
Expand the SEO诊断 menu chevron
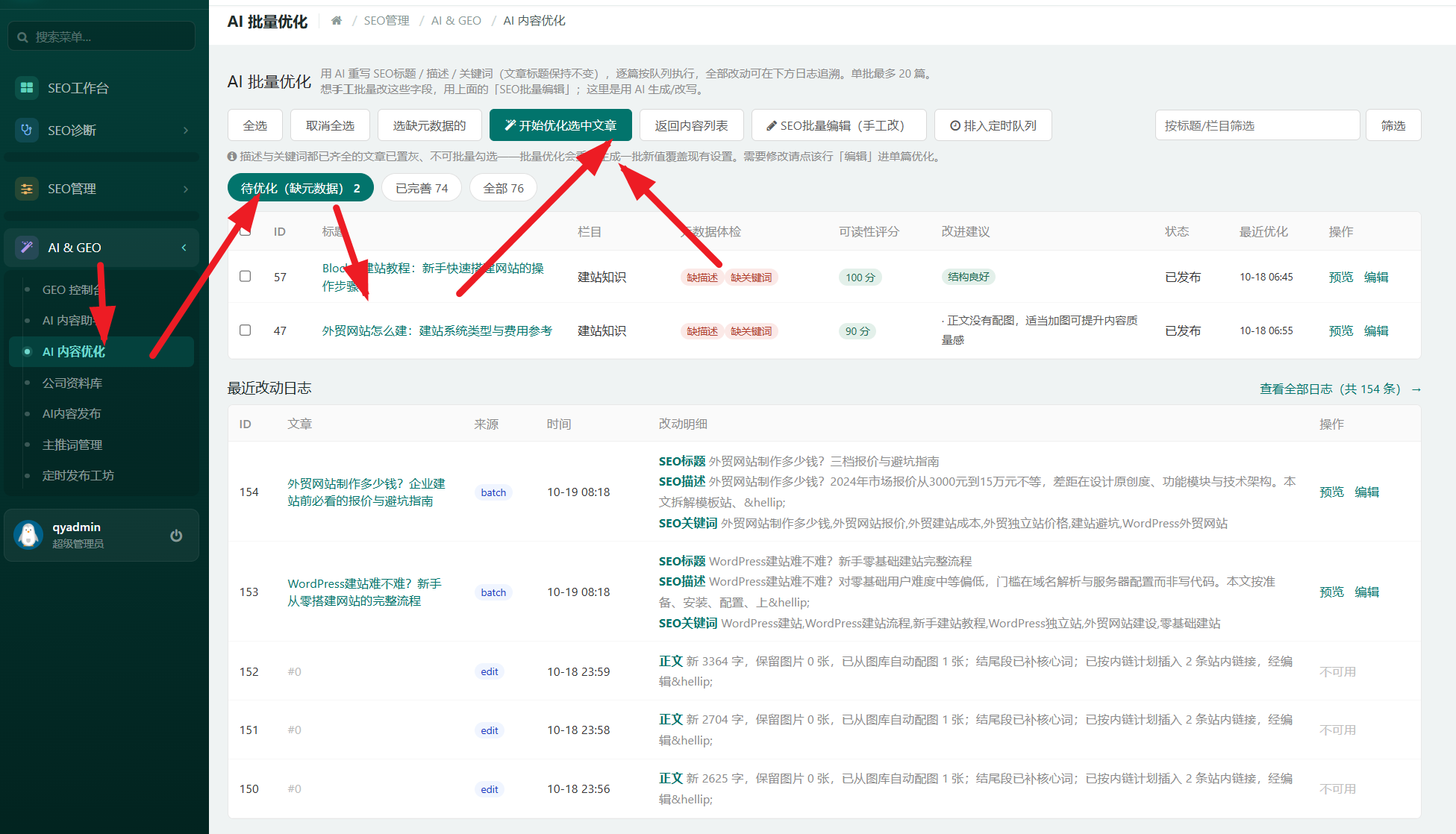pos(185,130)
